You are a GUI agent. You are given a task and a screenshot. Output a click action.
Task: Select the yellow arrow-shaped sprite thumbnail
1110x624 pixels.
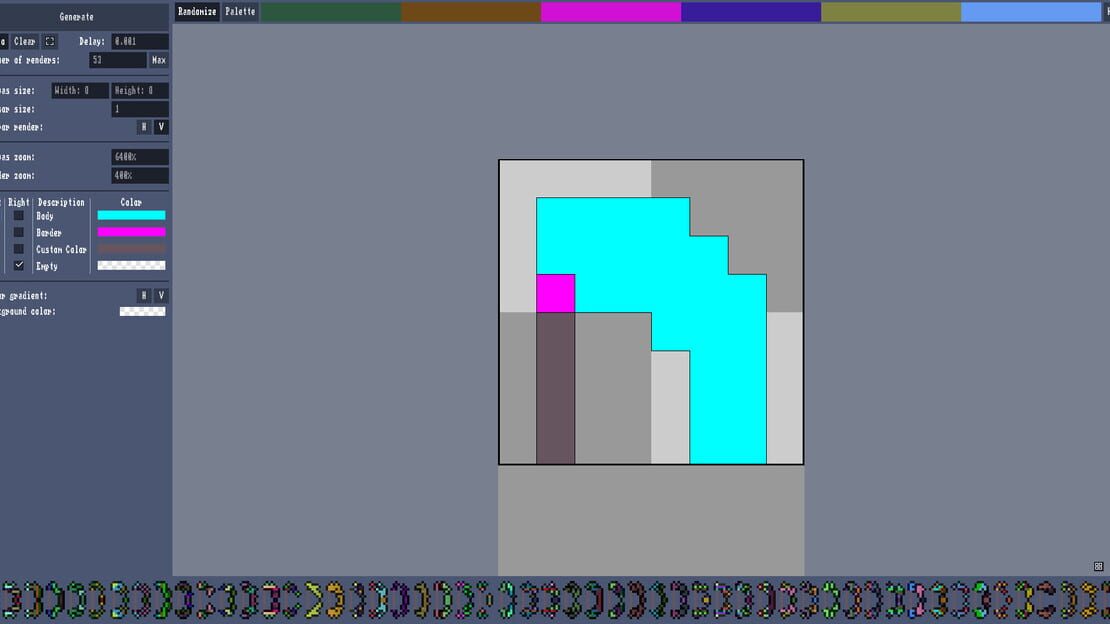coord(312,599)
